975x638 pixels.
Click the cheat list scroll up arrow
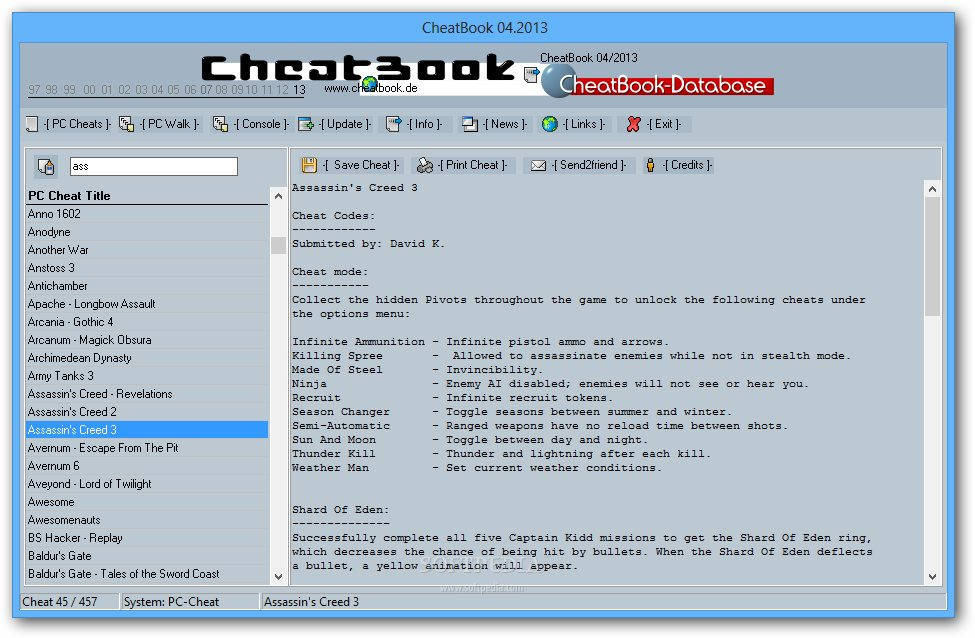278,196
